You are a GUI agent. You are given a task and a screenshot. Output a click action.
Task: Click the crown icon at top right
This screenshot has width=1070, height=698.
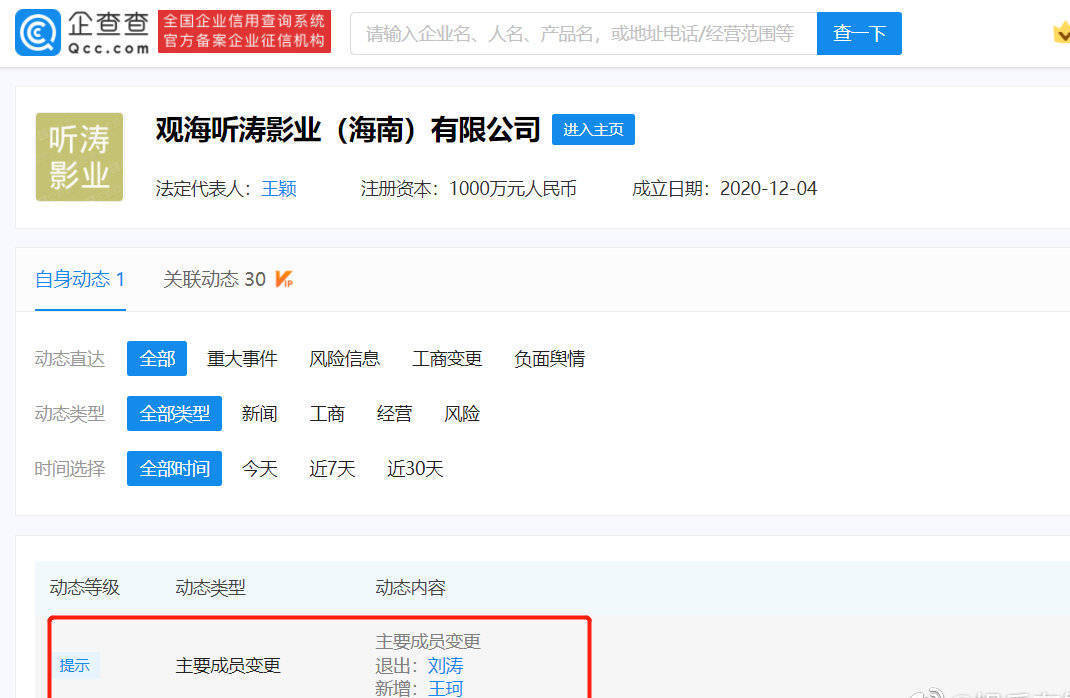click(x=1062, y=32)
